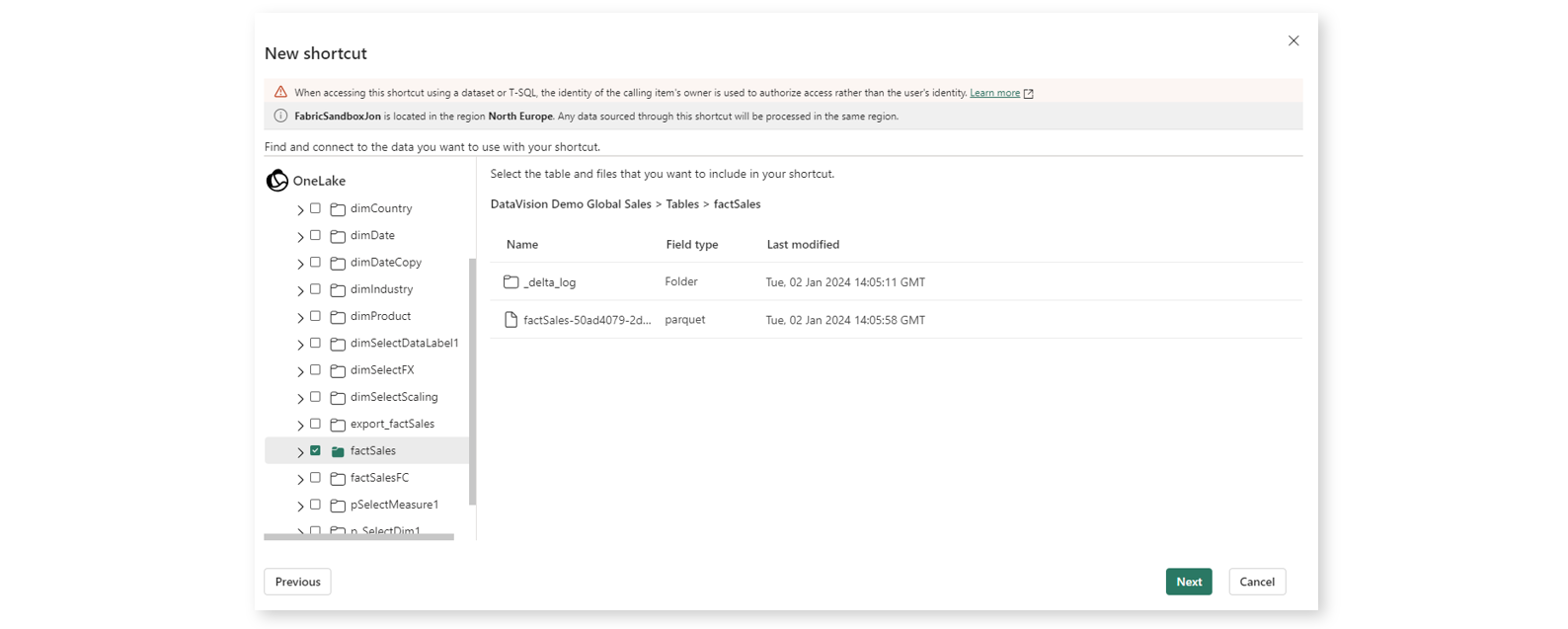The image size is (1568, 629).
Task: Open the _delta_log row
Action: point(897,281)
